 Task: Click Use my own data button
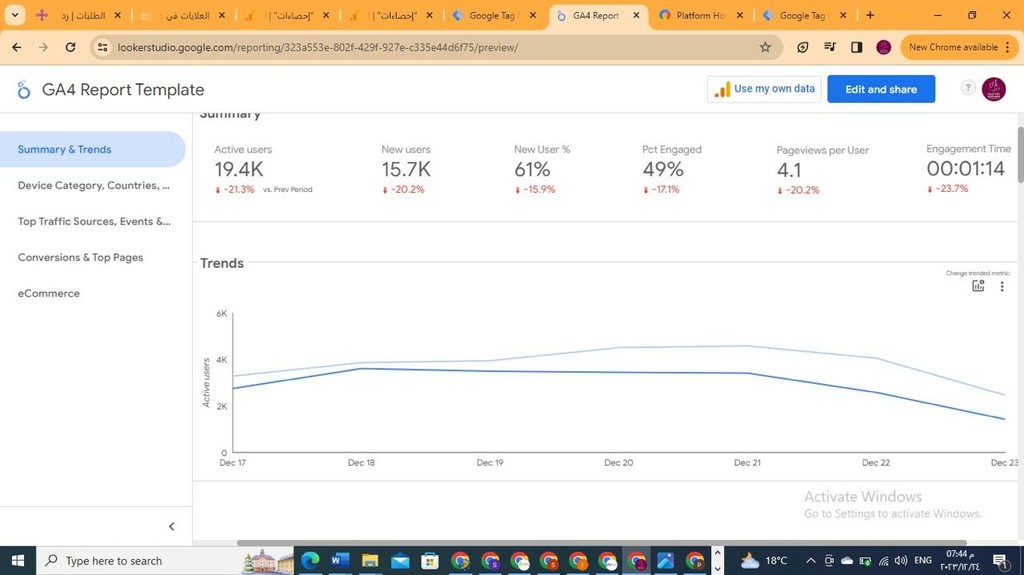(x=764, y=89)
